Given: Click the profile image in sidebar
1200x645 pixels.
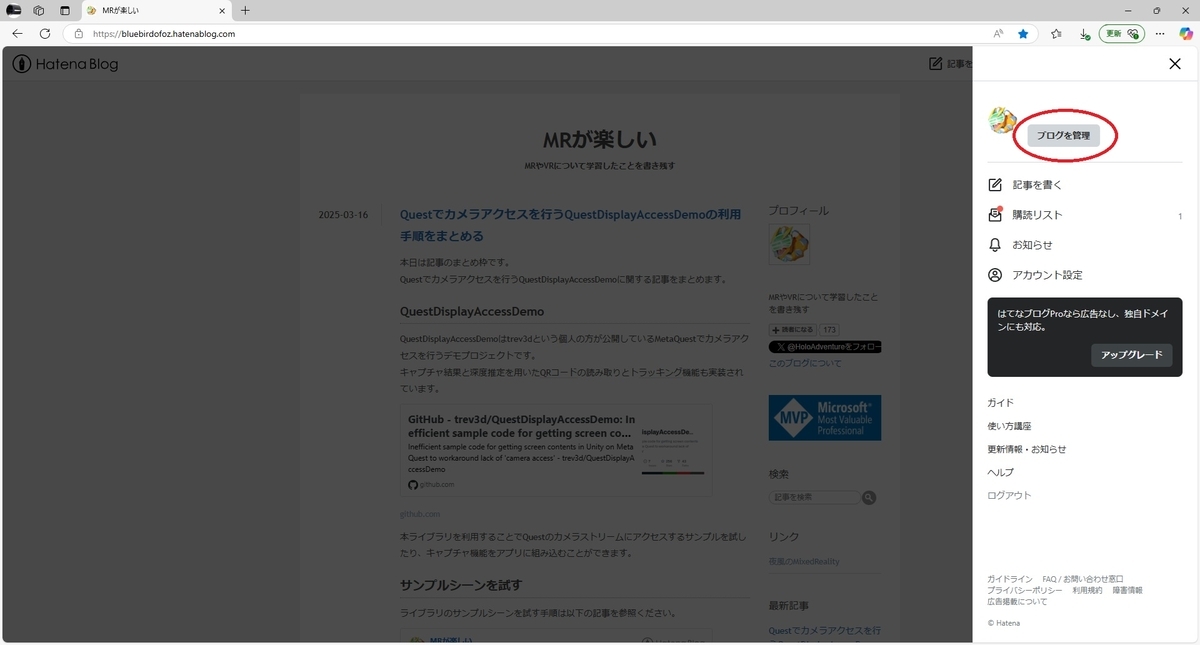Looking at the screenshot, I should 789,245.
